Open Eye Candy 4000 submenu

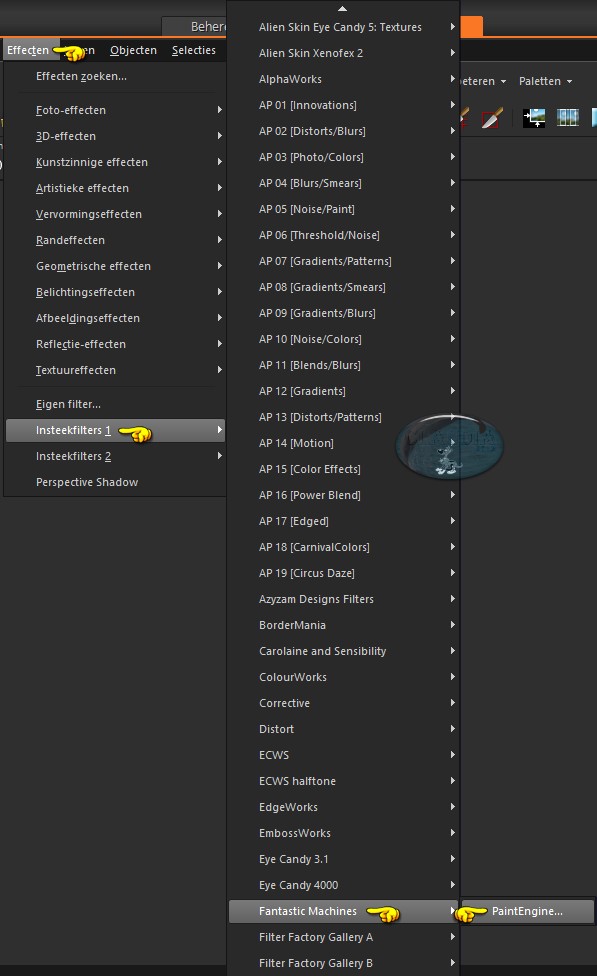click(x=344, y=885)
